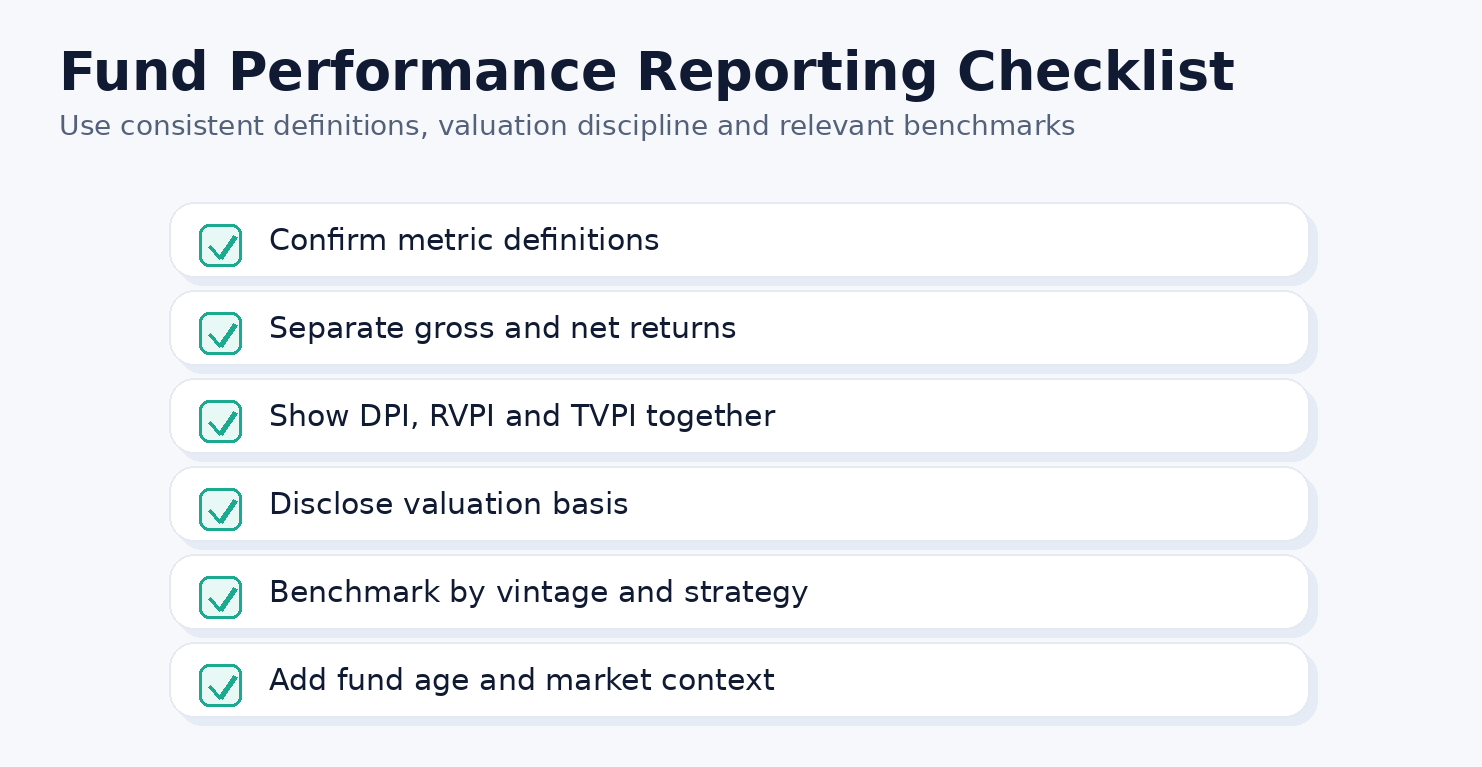Untick the DPI, RVPI and TVPI checkbox
This screenshot has height=767, width=1482.
click(x=220, y=421)
